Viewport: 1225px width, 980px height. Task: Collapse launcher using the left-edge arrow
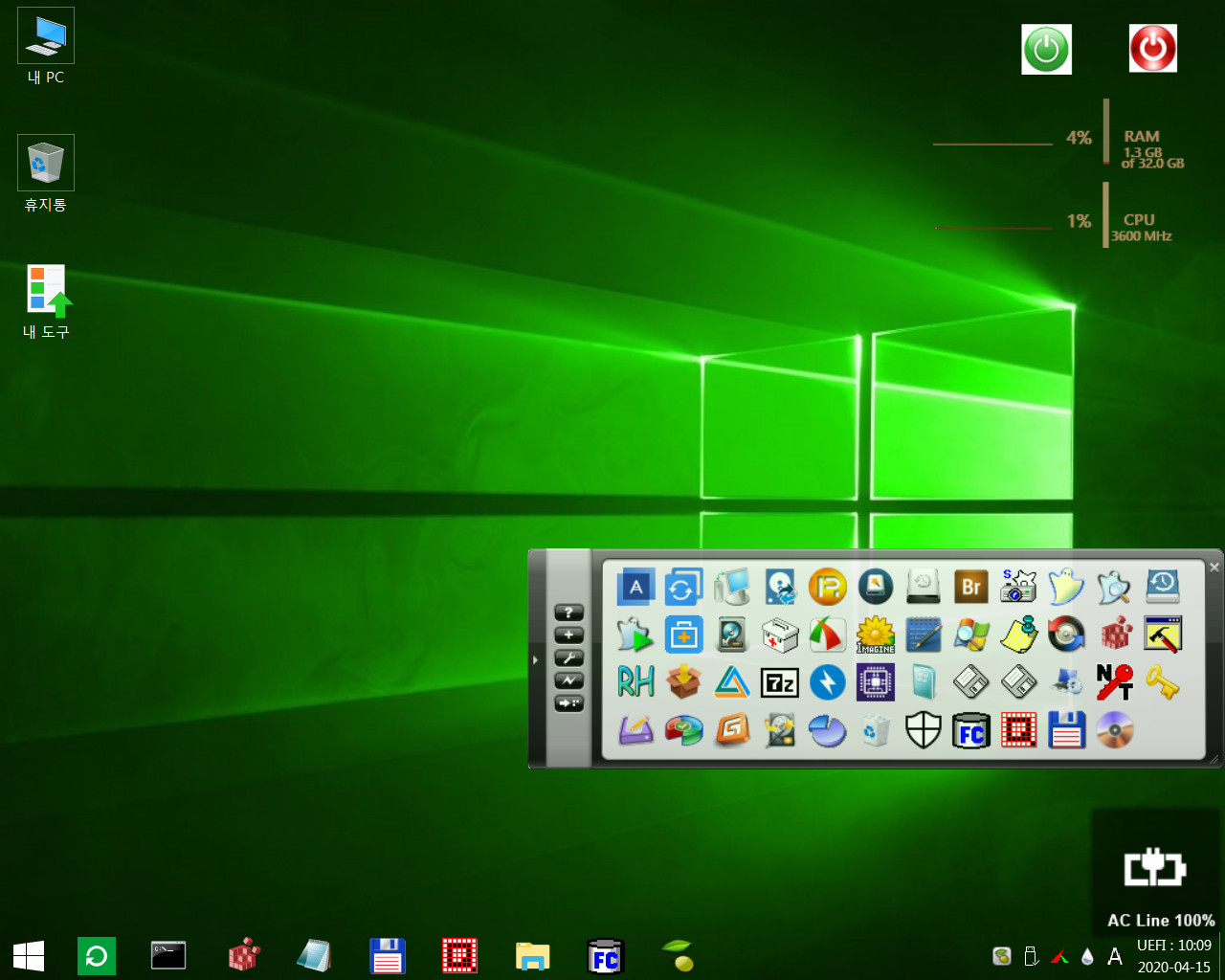(535, 659)
